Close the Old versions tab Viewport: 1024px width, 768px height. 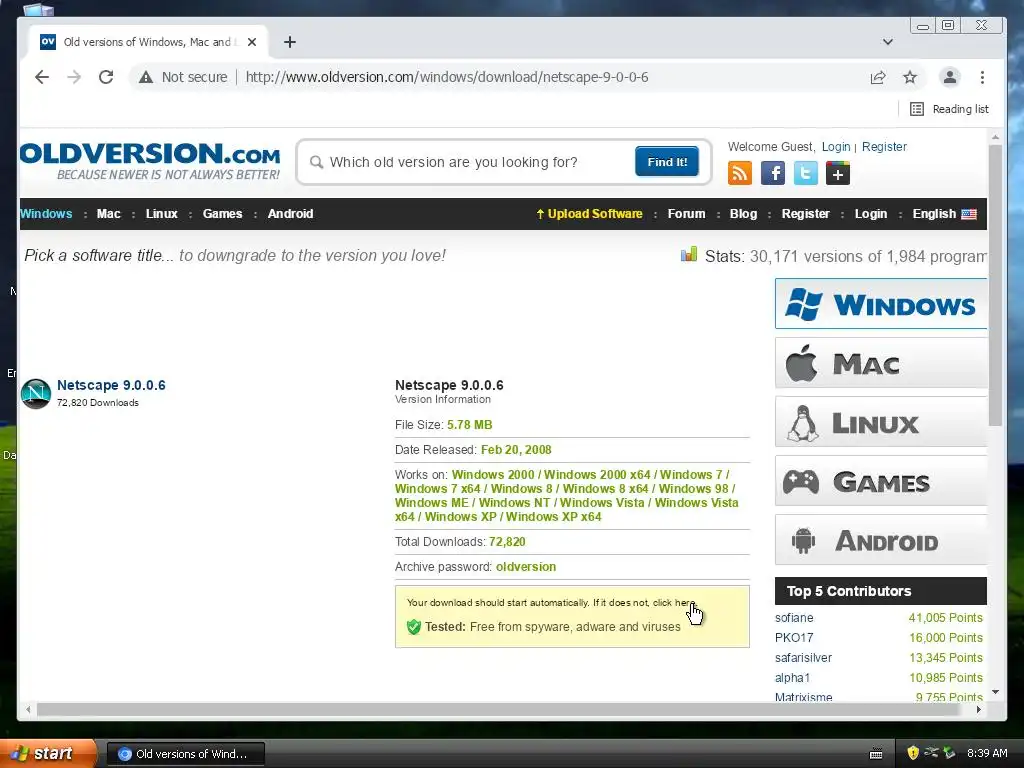tap(252, 42)
